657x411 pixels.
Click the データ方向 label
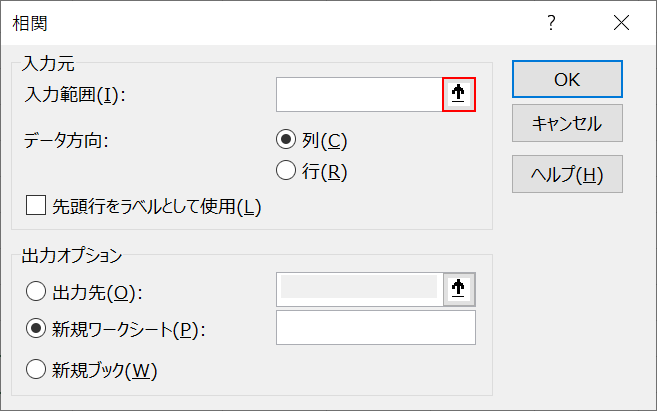[66, 140]
